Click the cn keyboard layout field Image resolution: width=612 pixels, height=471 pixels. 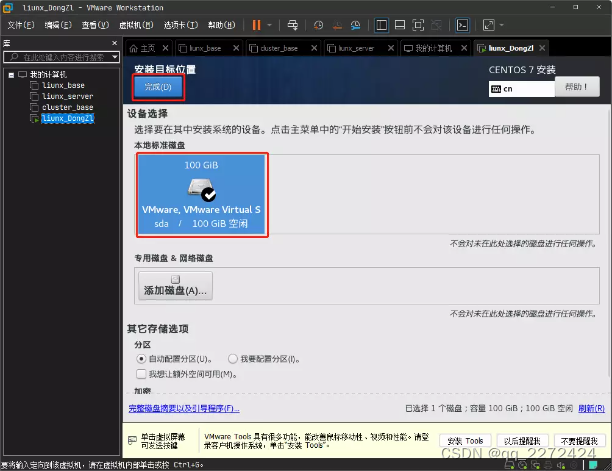pos(521,89)
